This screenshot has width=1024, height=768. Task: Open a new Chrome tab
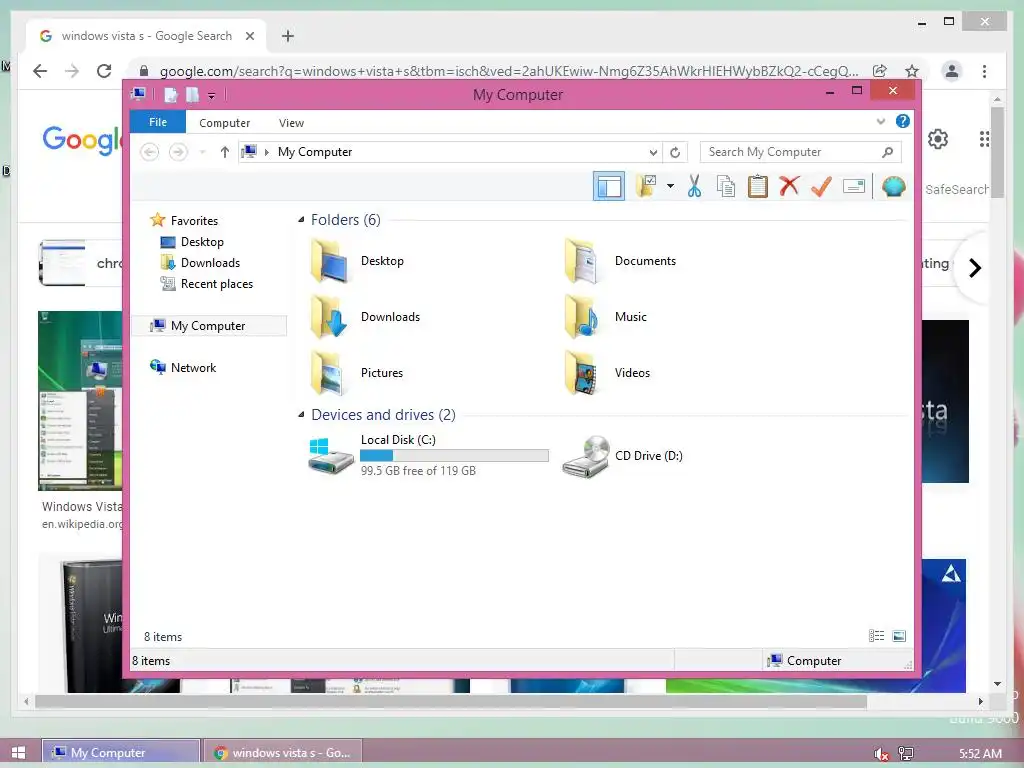click(288, 36)
